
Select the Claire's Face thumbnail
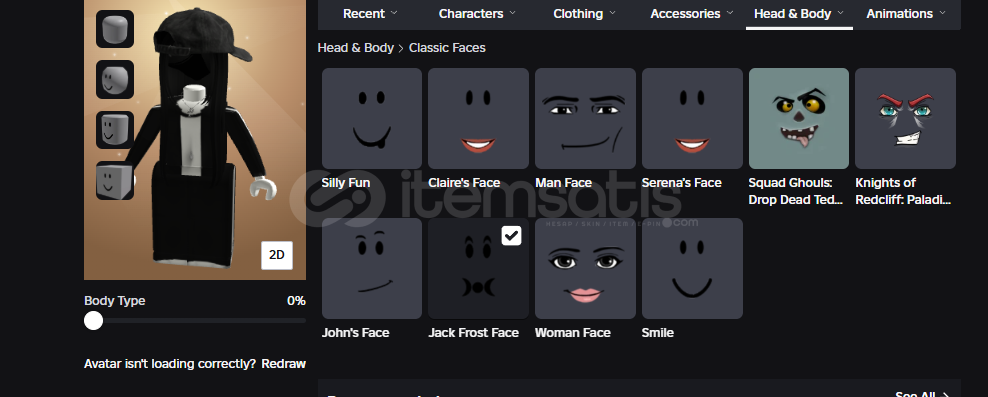pyautogui.click(x=478, y=118)
